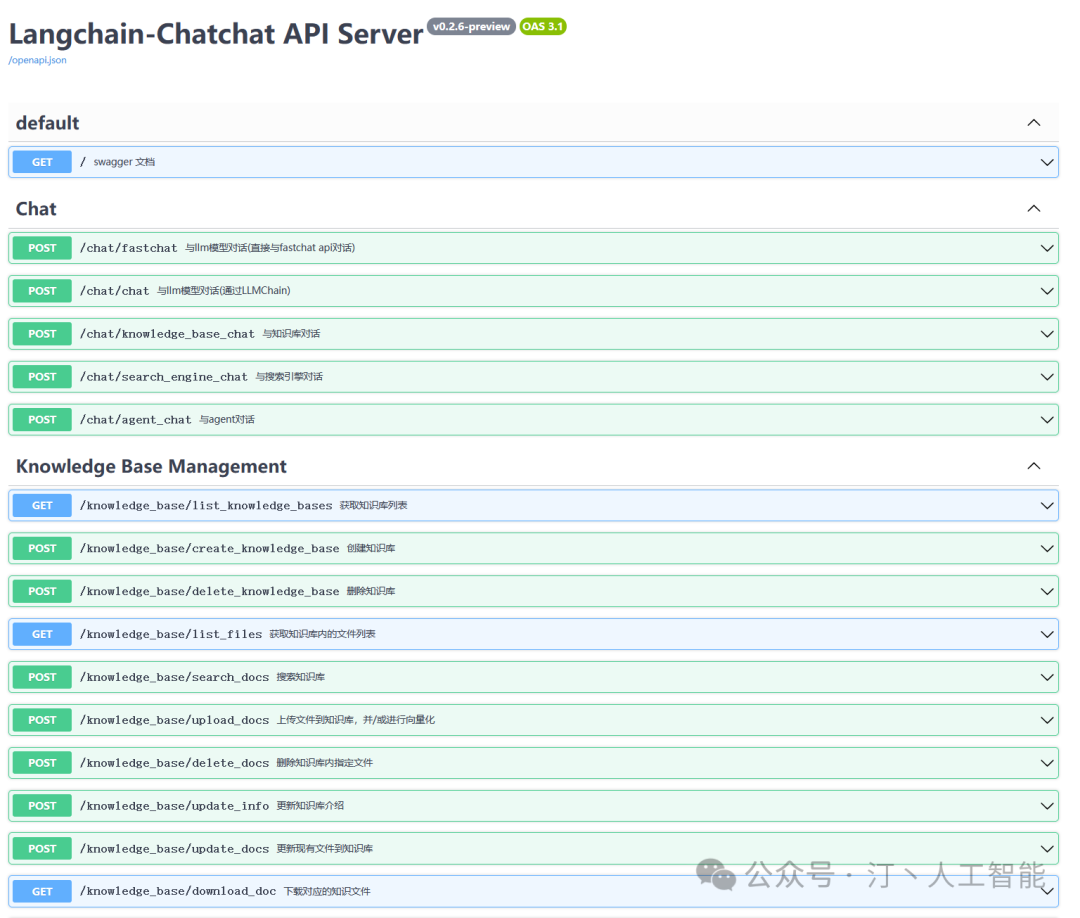1080x918 pixels.
Task: Click the POST badge for /chat/chat
Action: [42, 291]
